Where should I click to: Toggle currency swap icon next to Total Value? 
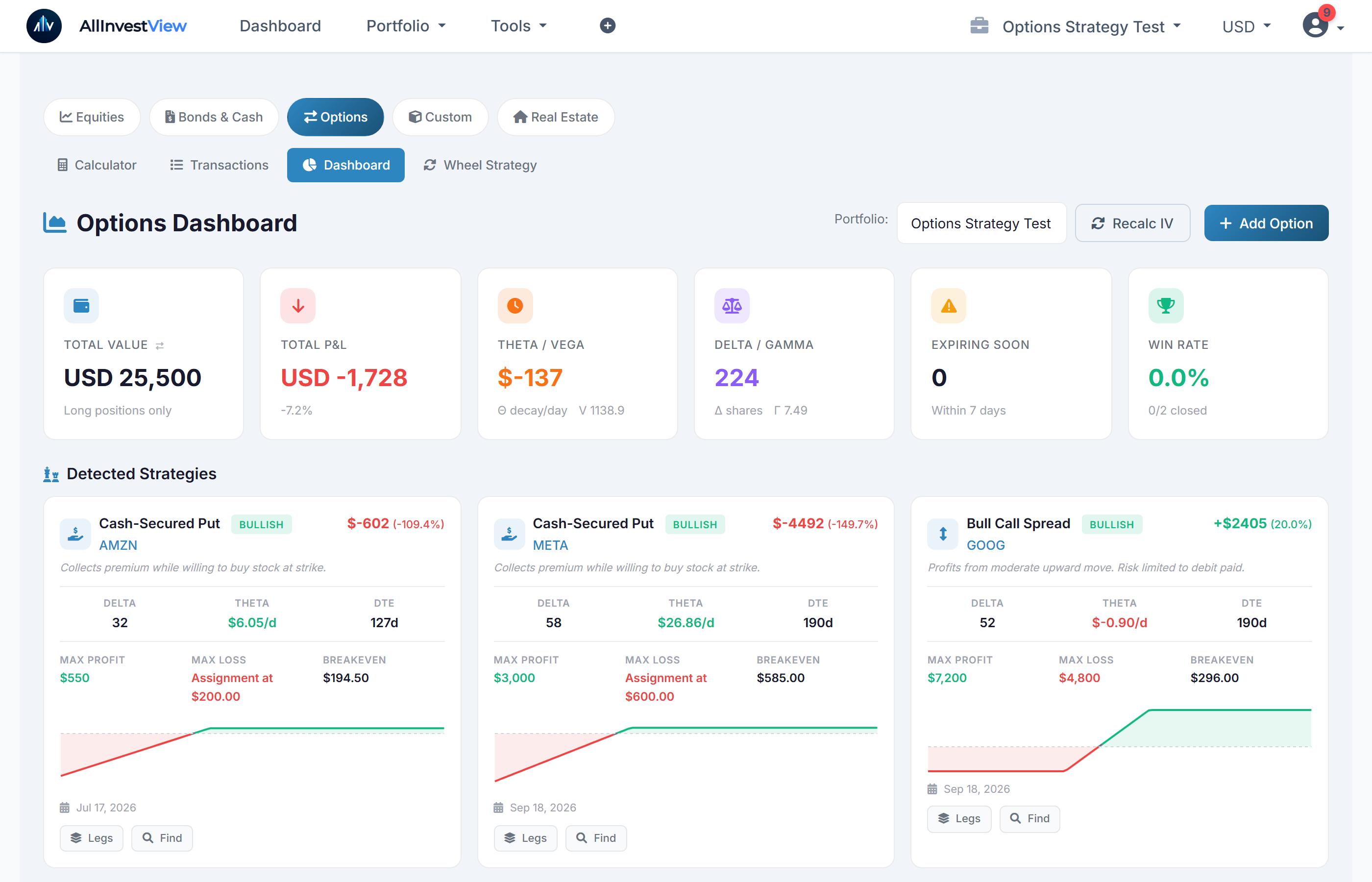(x=160, y=345)
